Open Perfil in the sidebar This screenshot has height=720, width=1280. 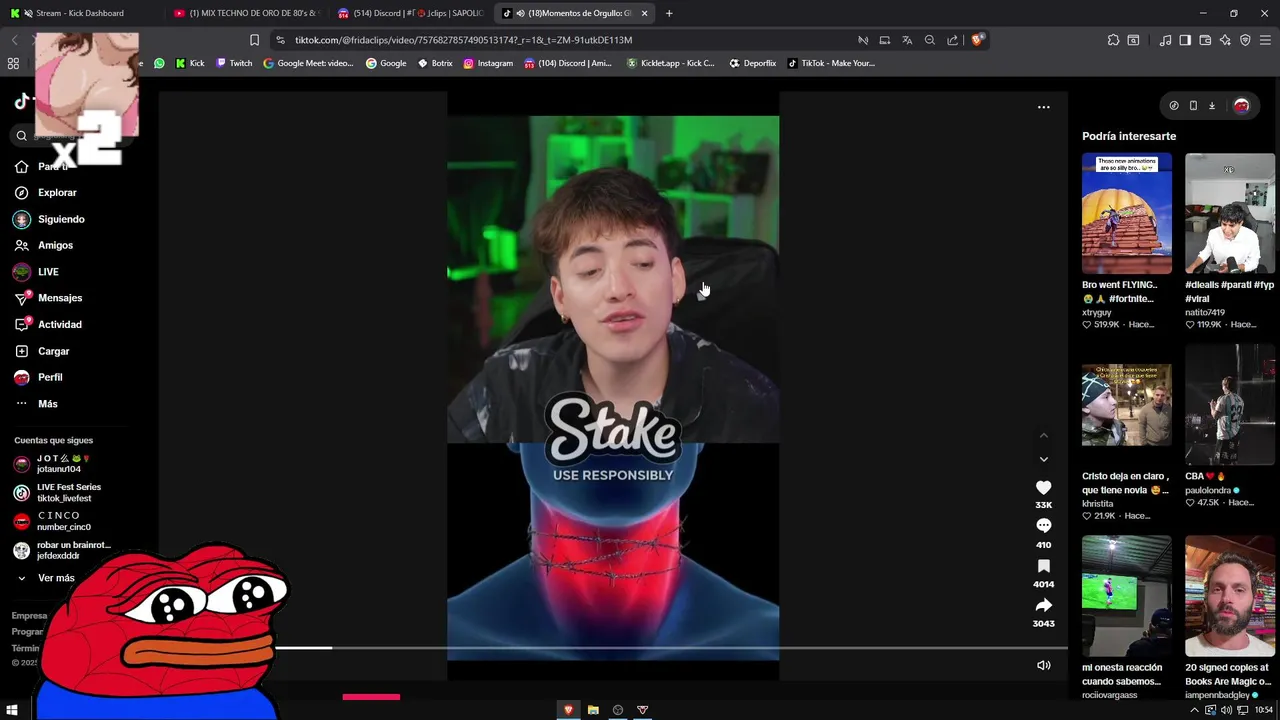click(38, 377)
